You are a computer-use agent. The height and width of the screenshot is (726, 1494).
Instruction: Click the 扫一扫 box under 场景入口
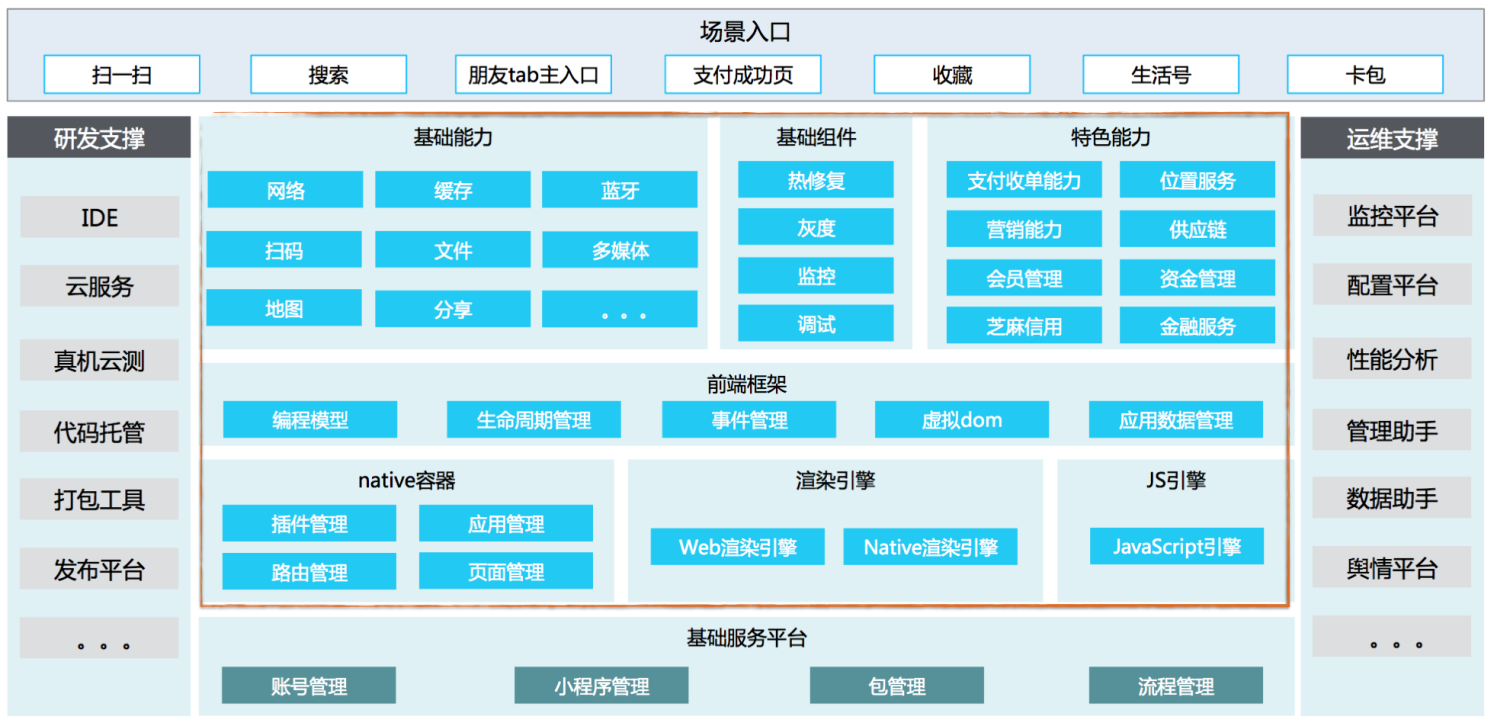click(122, 75)
